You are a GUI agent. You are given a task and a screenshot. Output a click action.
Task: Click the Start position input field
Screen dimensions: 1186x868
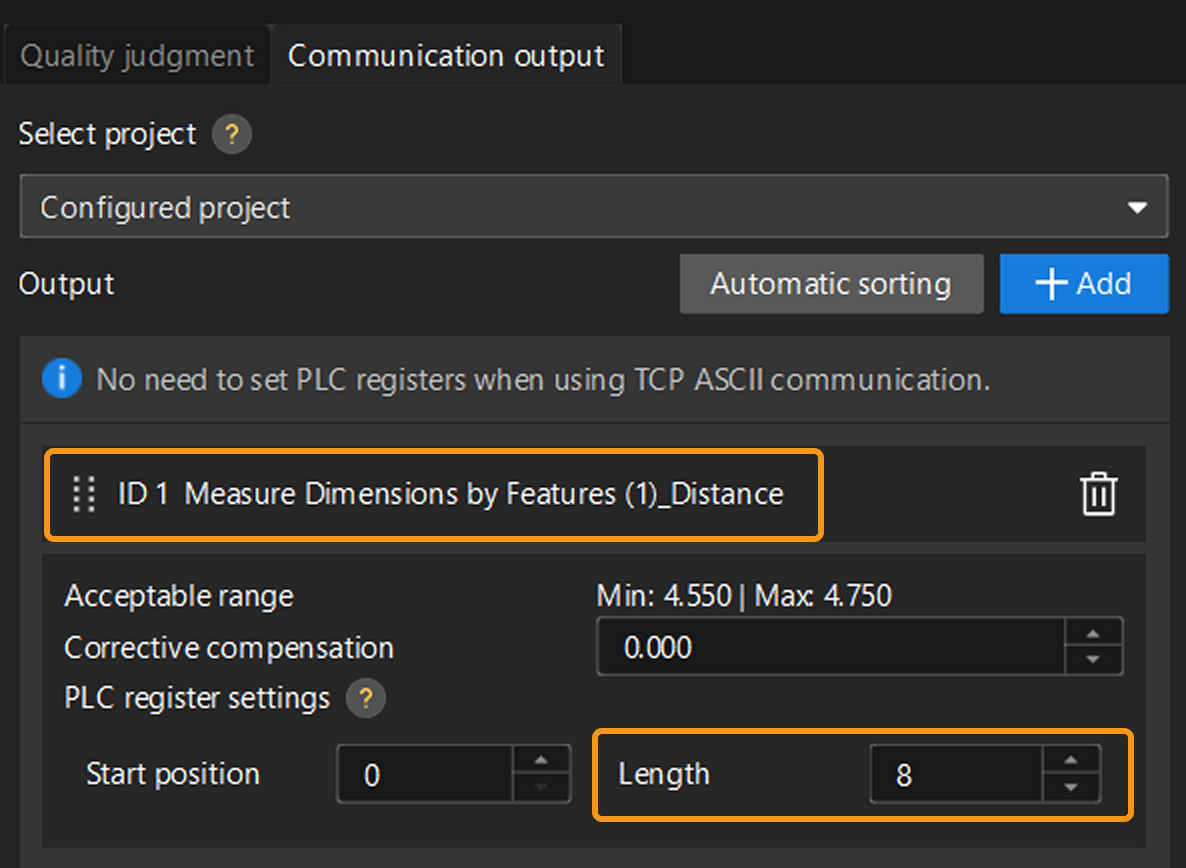click(425, 775)
